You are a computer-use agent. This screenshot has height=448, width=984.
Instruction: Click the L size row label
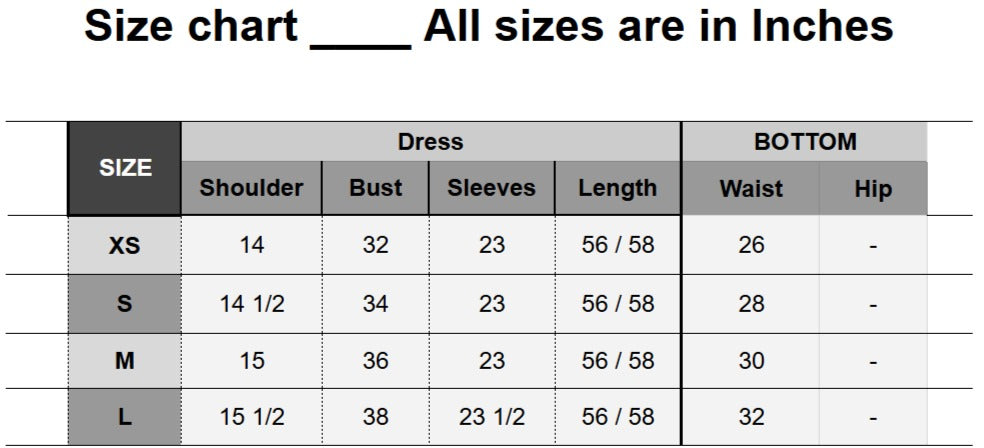(x=125, y=417)
